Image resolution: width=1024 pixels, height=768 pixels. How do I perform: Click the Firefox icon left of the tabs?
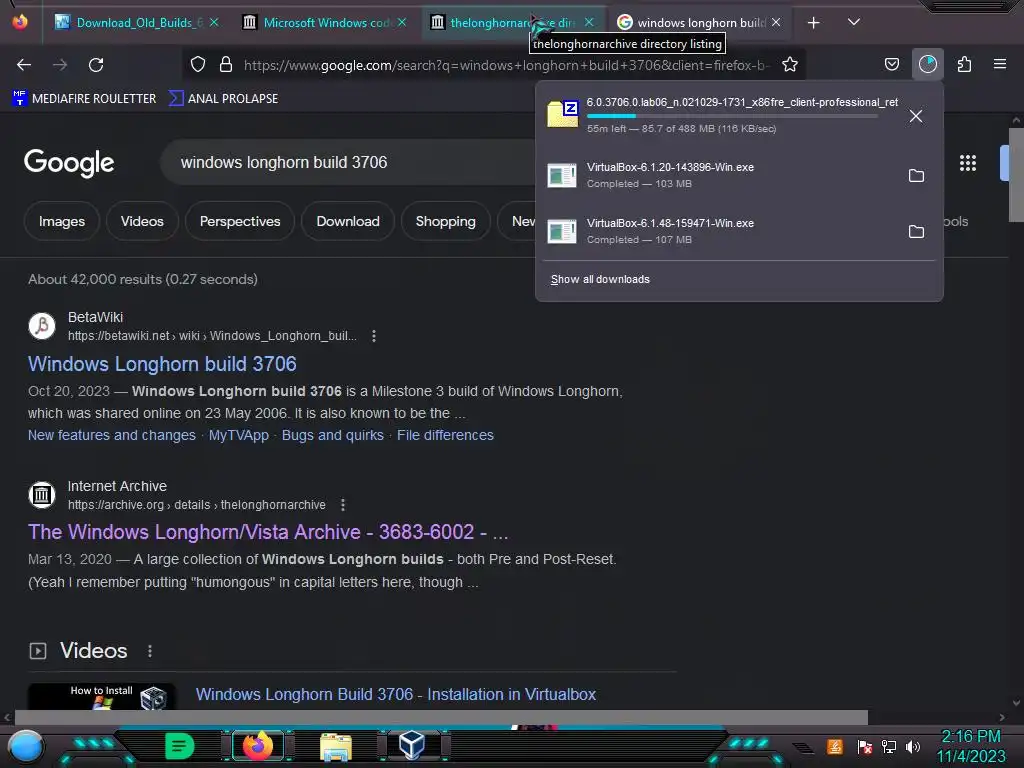[x=20, y=22]
